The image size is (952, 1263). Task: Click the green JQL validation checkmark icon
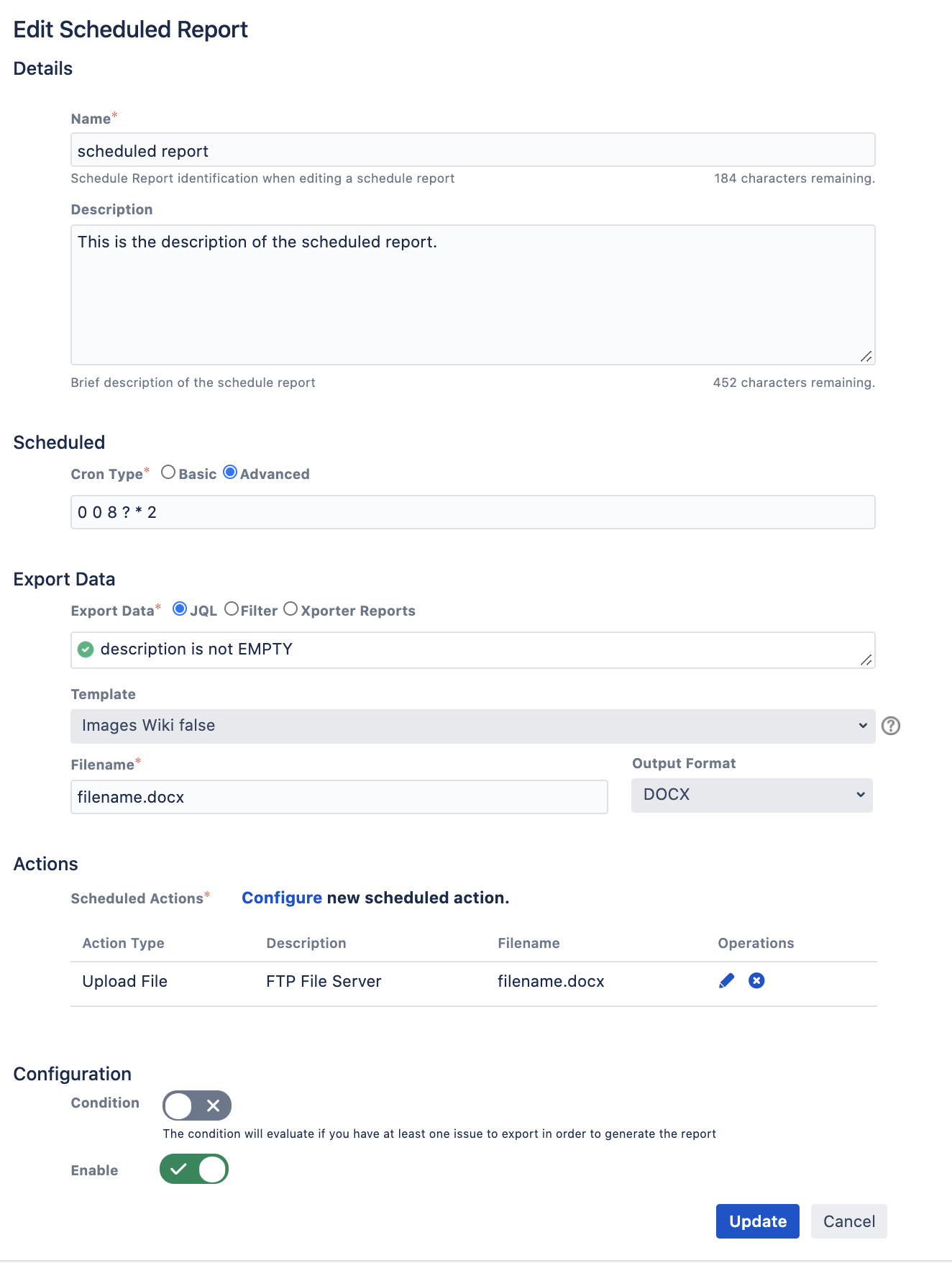pyautogui.click(x=86, y=649)
